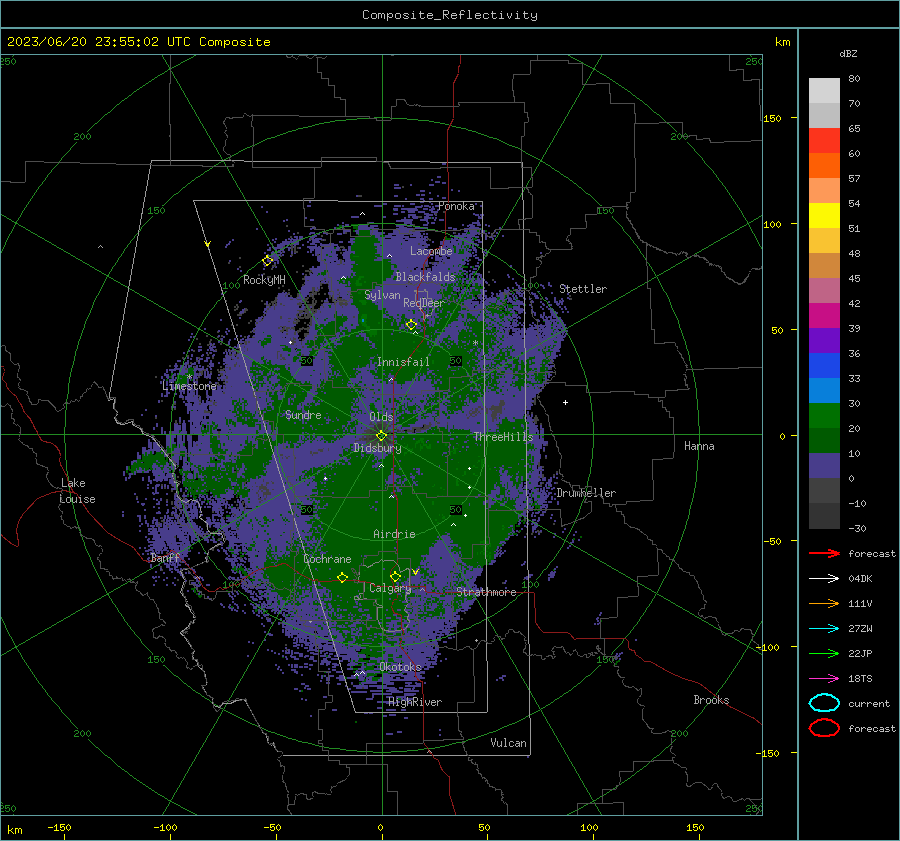The width and height of the screenshot is (900, 841).
Task: Click the Composite_Reflectivity title
Action: tap(450, 15)
